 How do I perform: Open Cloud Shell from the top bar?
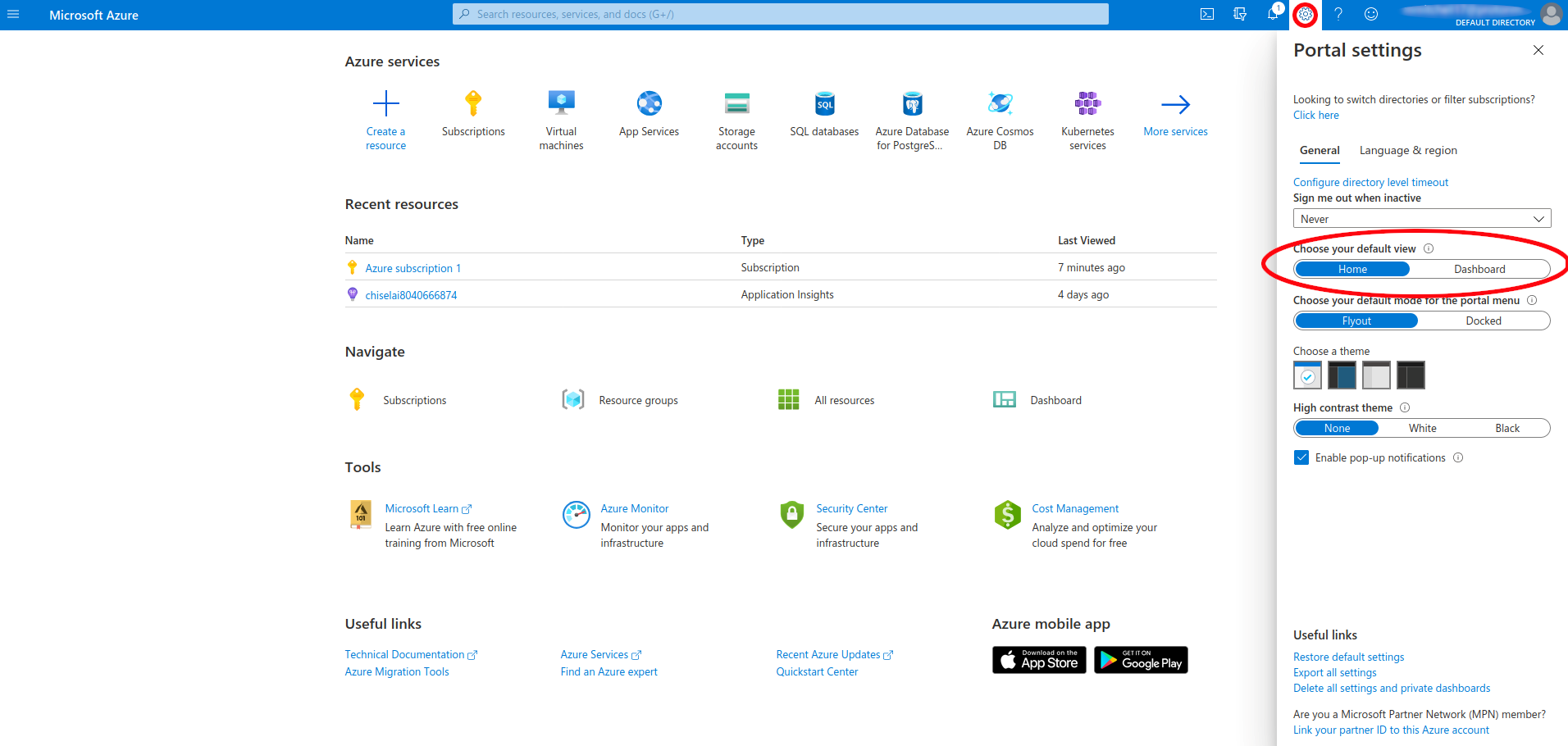pos(1207,14)
